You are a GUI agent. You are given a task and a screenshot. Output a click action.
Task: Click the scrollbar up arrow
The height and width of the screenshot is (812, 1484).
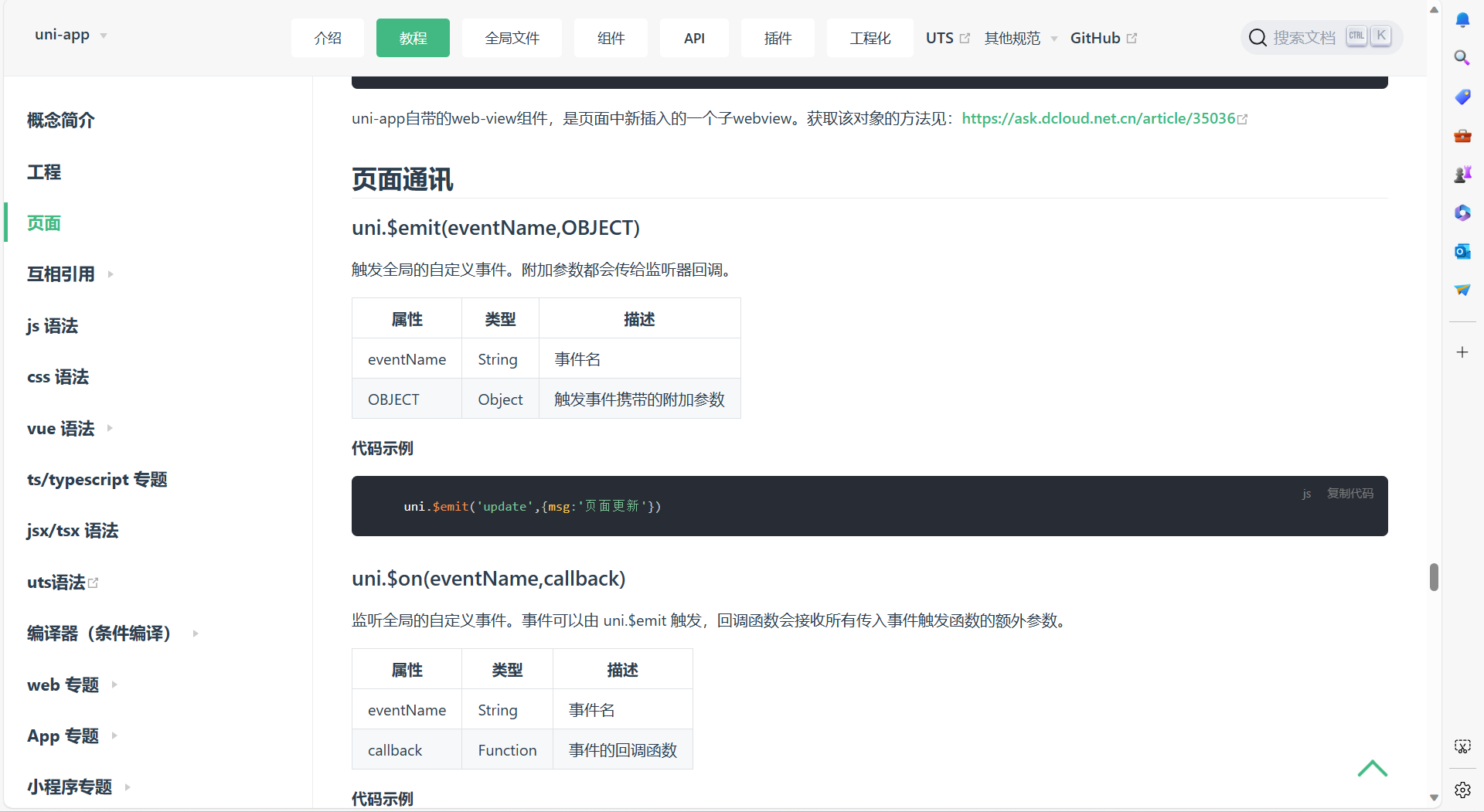[x=1434, y=10]
